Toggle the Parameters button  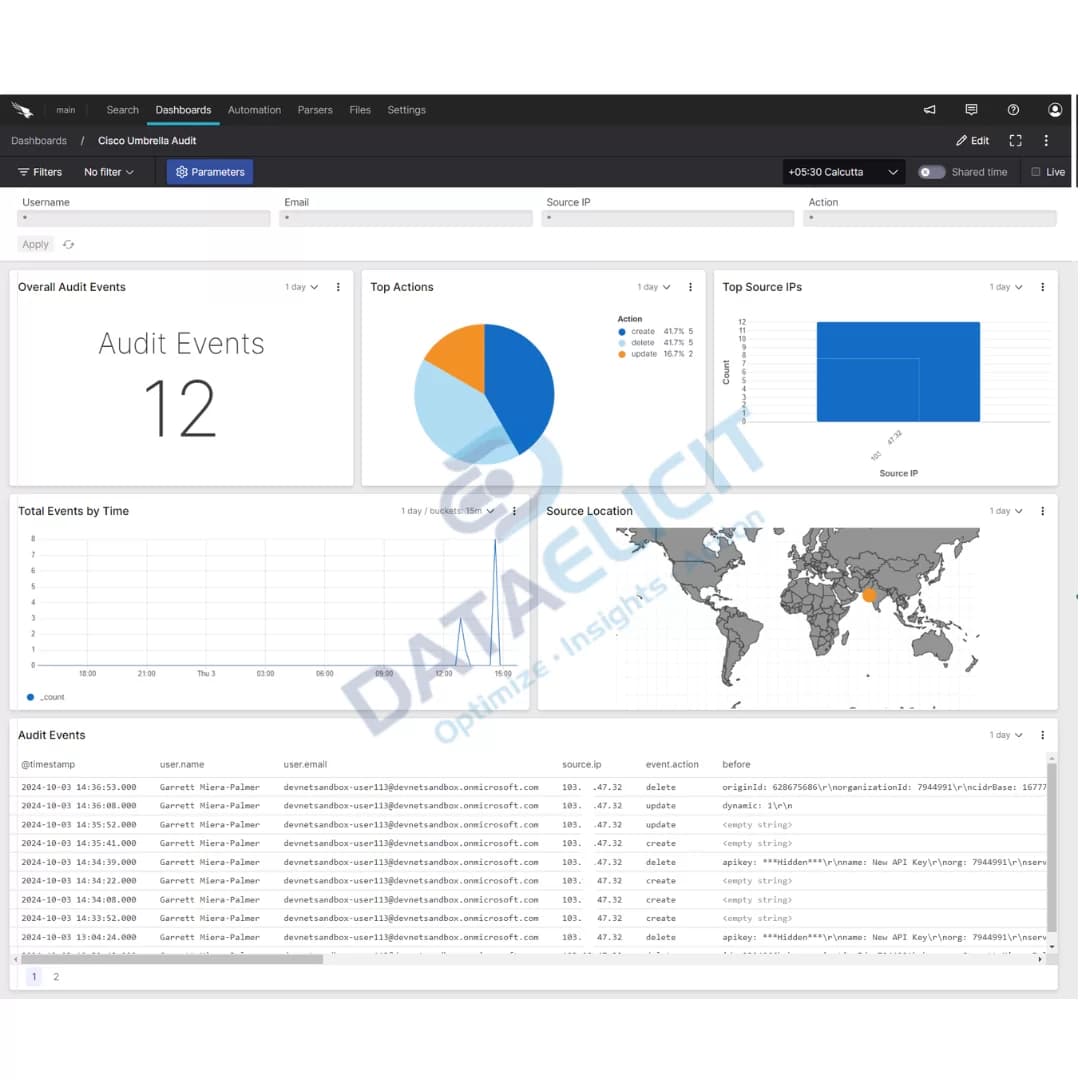[x=209, y=171]
